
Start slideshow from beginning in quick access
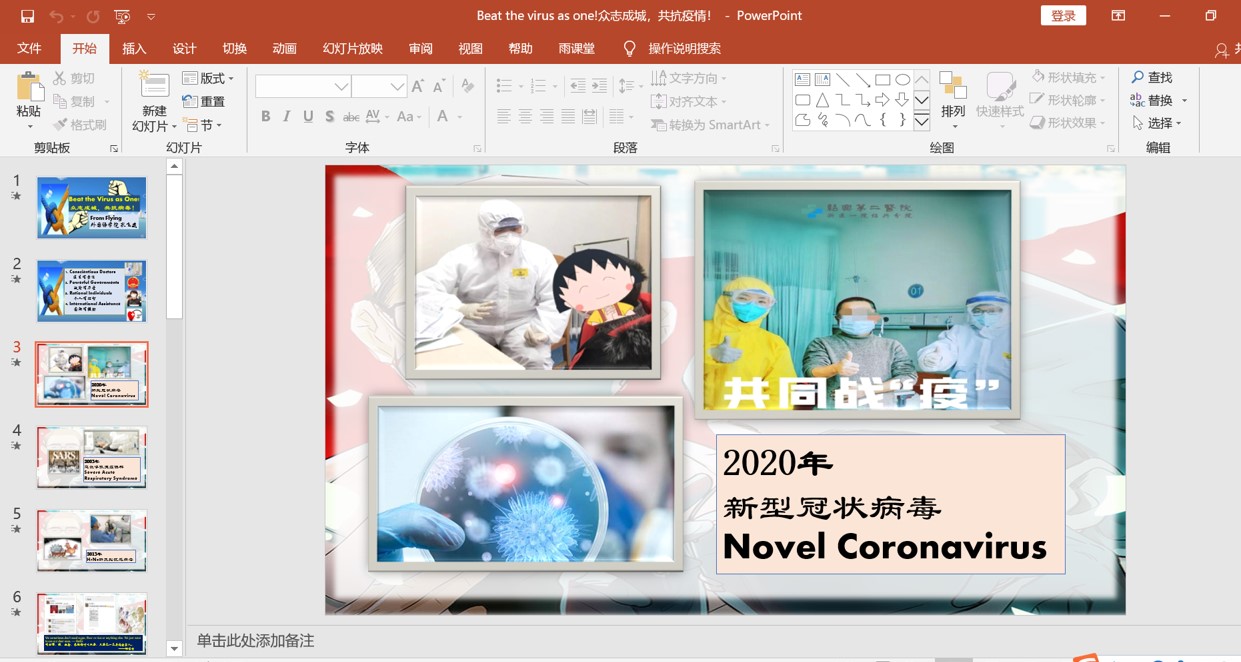[x=122, y=16]
